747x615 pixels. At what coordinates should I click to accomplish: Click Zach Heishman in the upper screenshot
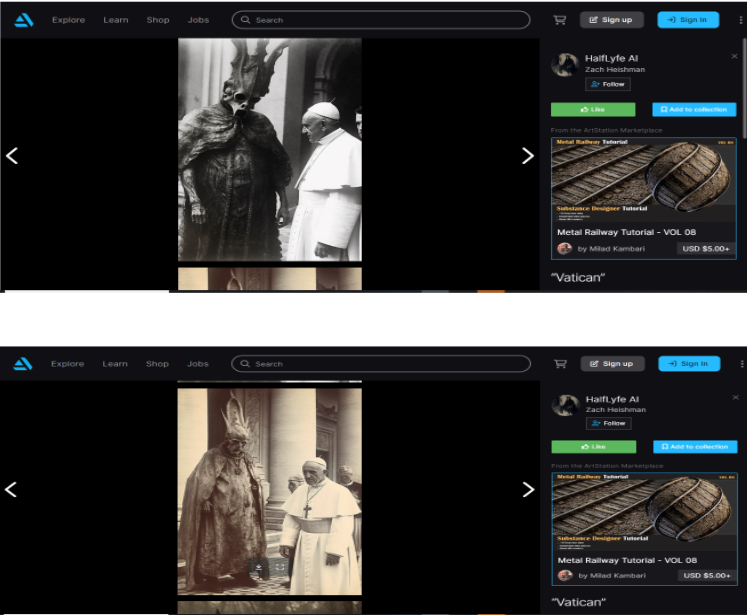point(615,70)
